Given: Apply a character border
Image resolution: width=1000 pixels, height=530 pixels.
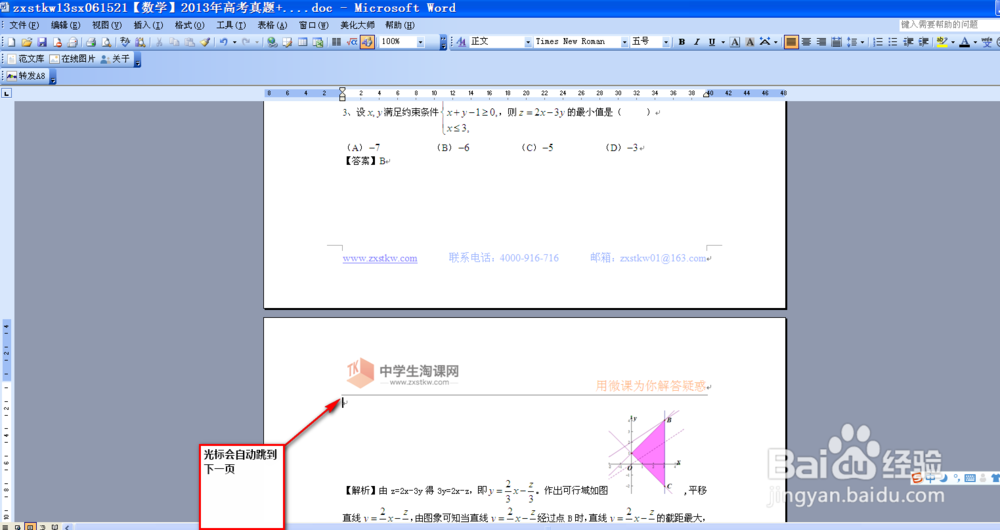Looking at the screenshot, I should coord(735,42).
